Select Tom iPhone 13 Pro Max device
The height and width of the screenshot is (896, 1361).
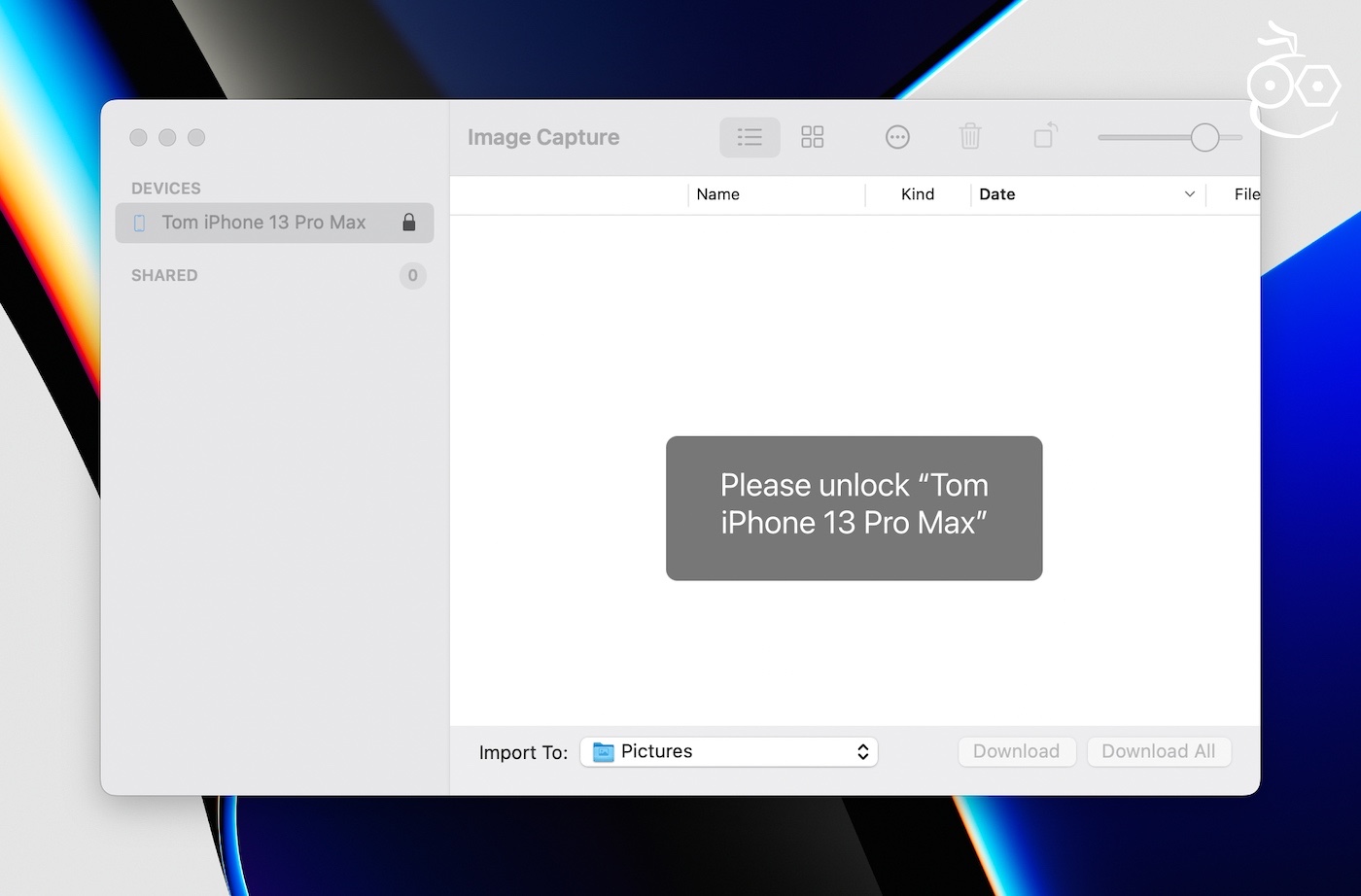coord(263,223)
